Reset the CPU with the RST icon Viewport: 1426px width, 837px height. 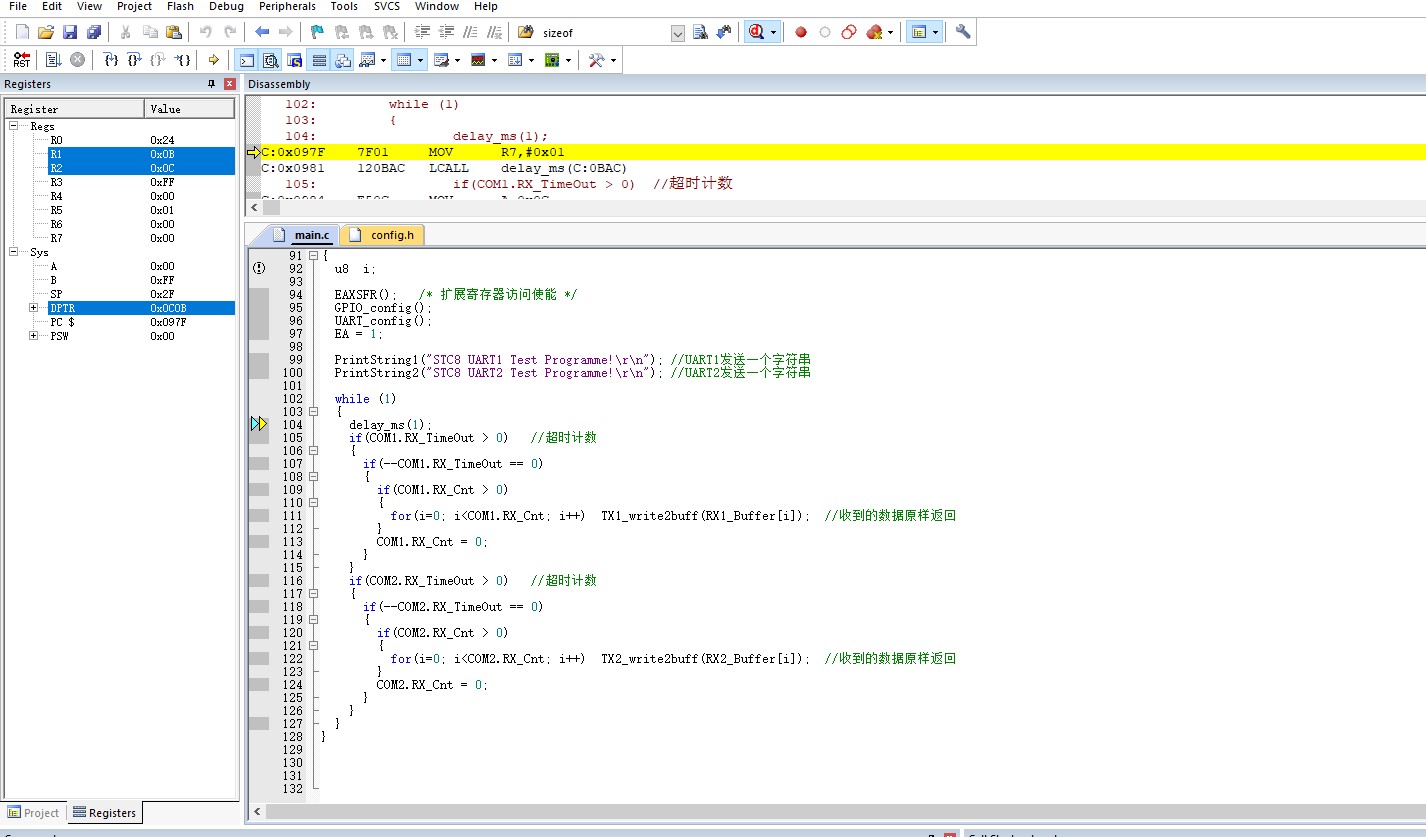22,60
